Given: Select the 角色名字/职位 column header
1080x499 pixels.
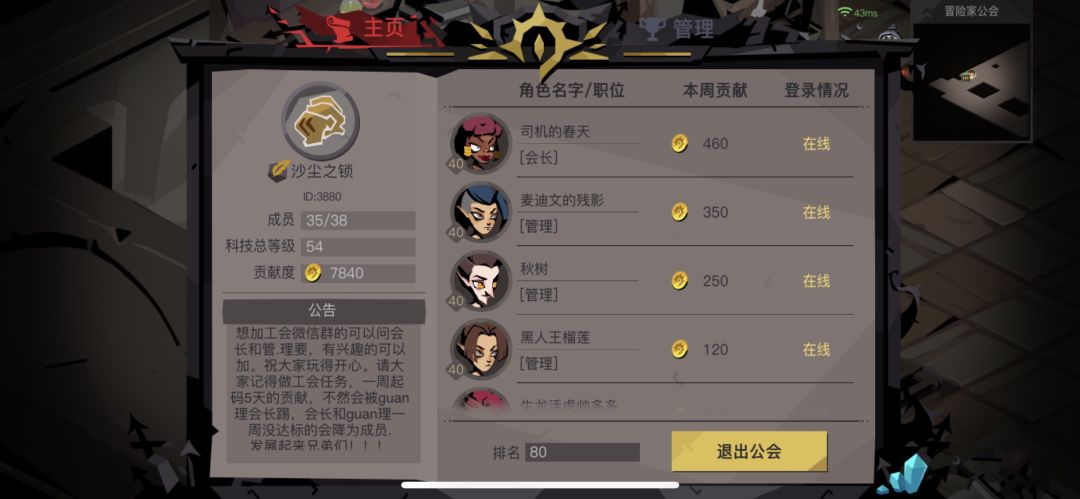Looking at the screenshot, I should tap(572, 90).
